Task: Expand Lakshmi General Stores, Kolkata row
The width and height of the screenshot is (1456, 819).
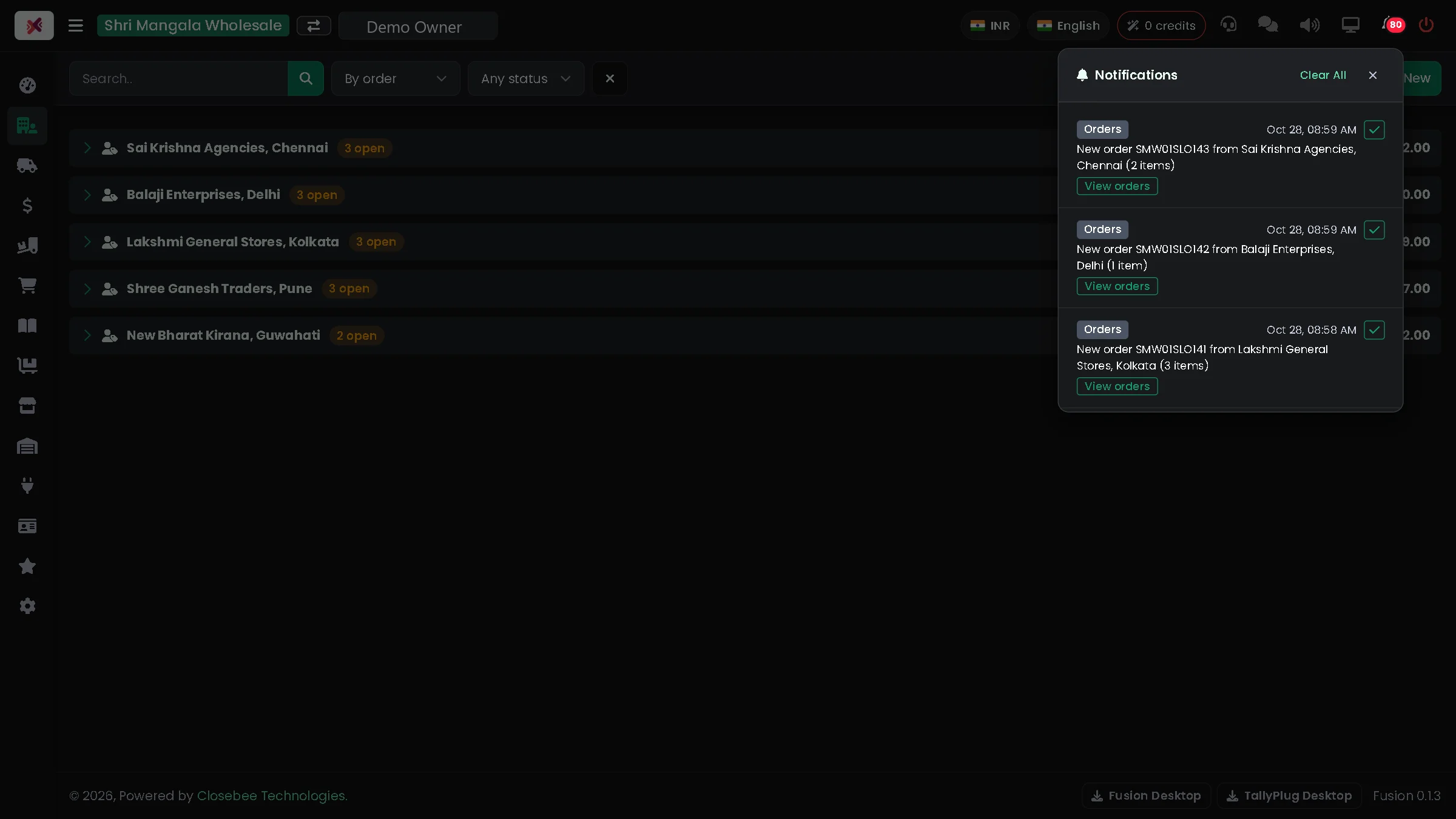Action: pos(87,241)
